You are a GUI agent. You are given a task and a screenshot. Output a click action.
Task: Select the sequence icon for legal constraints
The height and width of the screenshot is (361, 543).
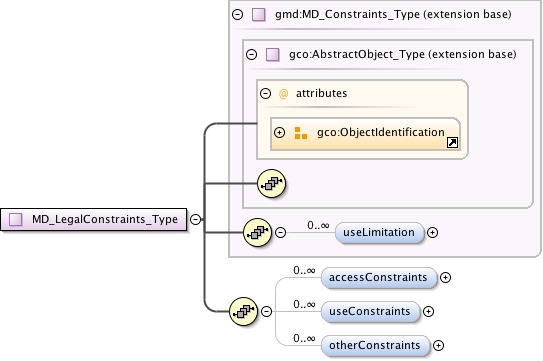coord(243,311)
